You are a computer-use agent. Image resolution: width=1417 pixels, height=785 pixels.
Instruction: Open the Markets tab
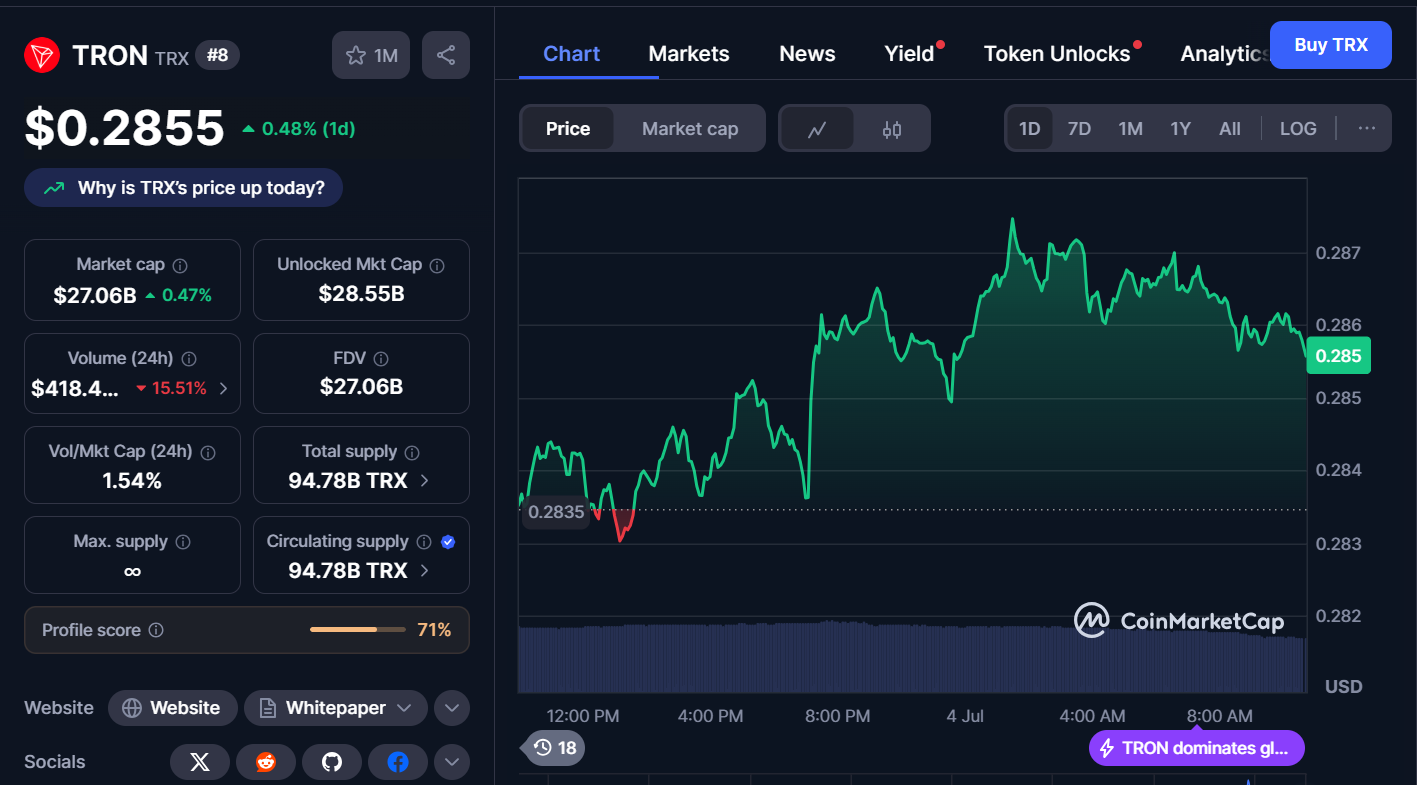coord(689,54)
